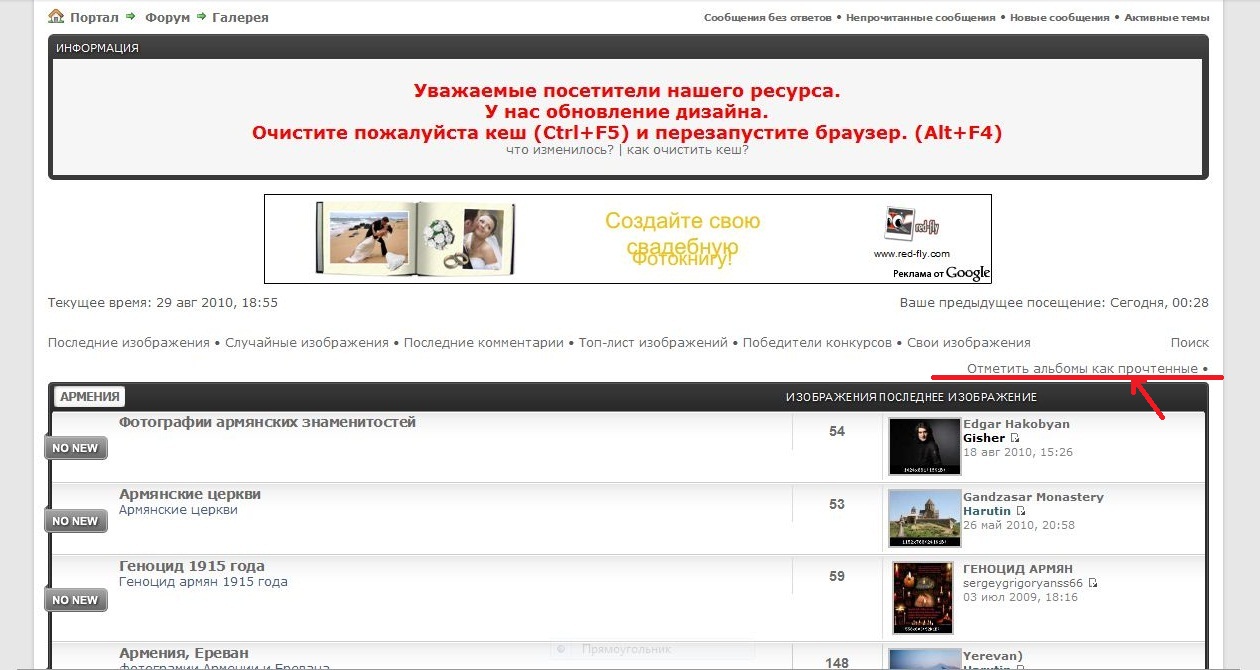1260x670 pixels.
Task: Click NO NEW icon for Геноцид 1915 года
Action: [x=76, y=600]
